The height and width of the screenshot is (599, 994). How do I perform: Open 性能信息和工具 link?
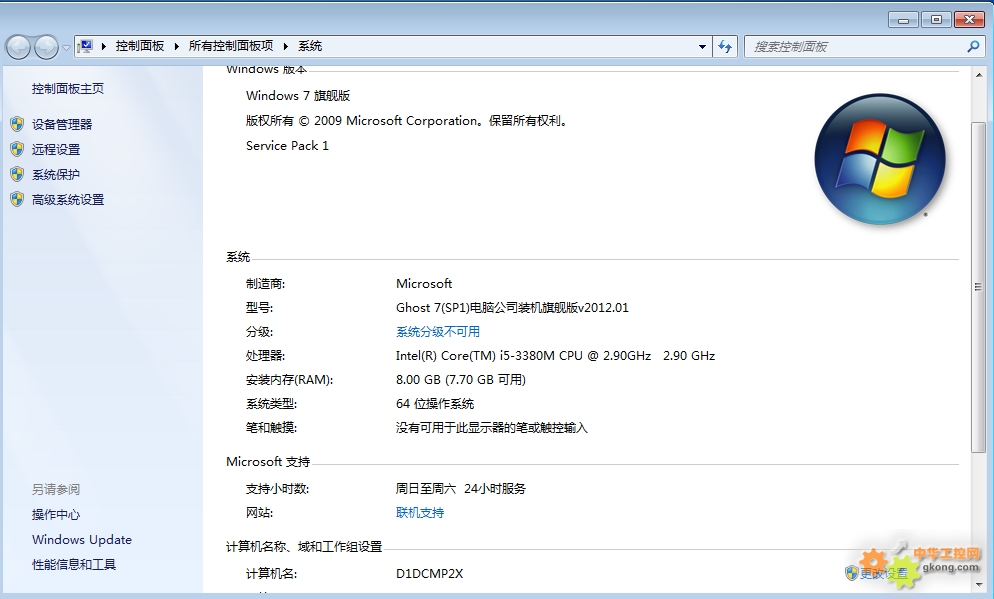pyautogui.click(x=74, y=565)
